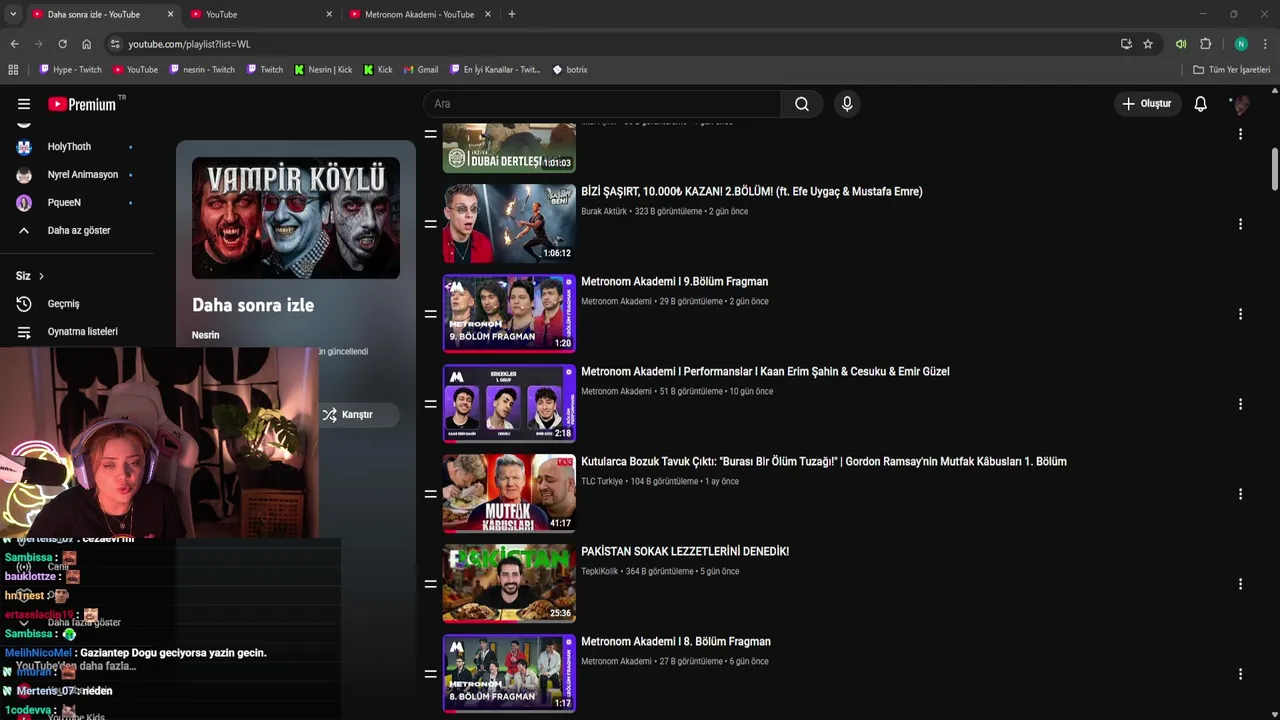Click the address bar URL

[189, 44]
